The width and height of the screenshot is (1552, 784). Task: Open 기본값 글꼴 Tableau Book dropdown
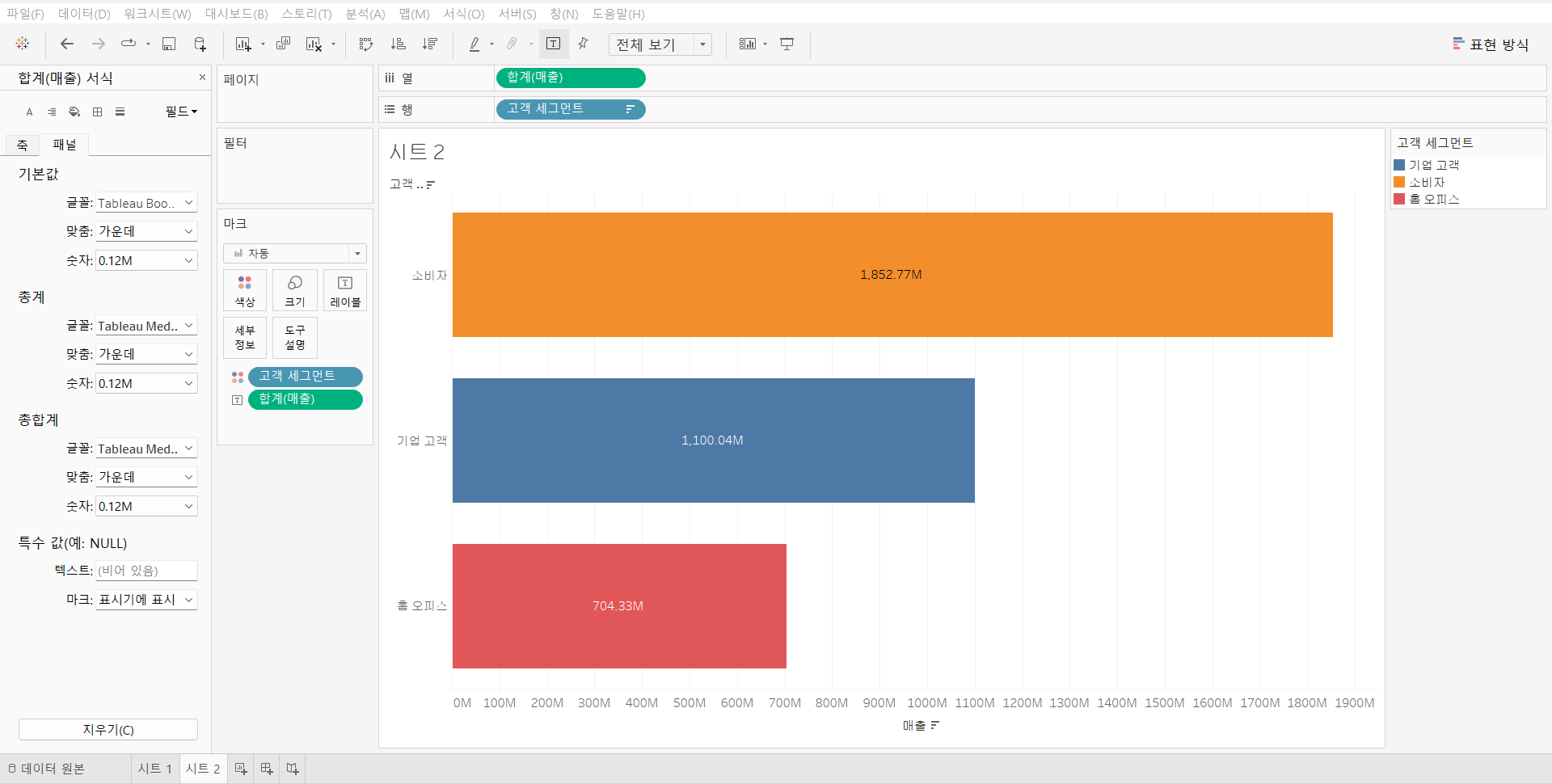pyautogui.click(x=146, y=203)
